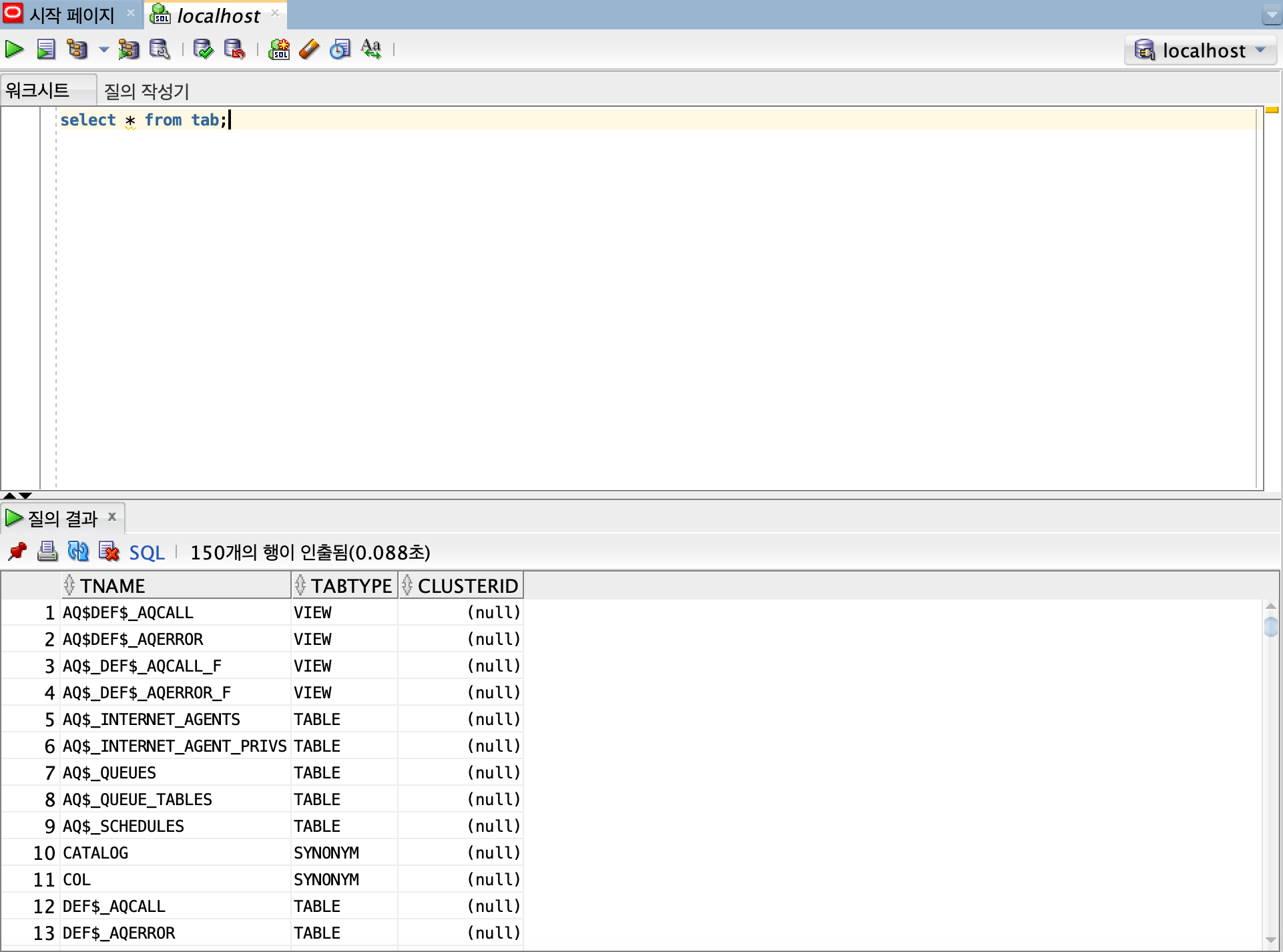The image size is (1283, 952).
Task: Select the CATALOG row cell
Action: [x=95, y=853]
